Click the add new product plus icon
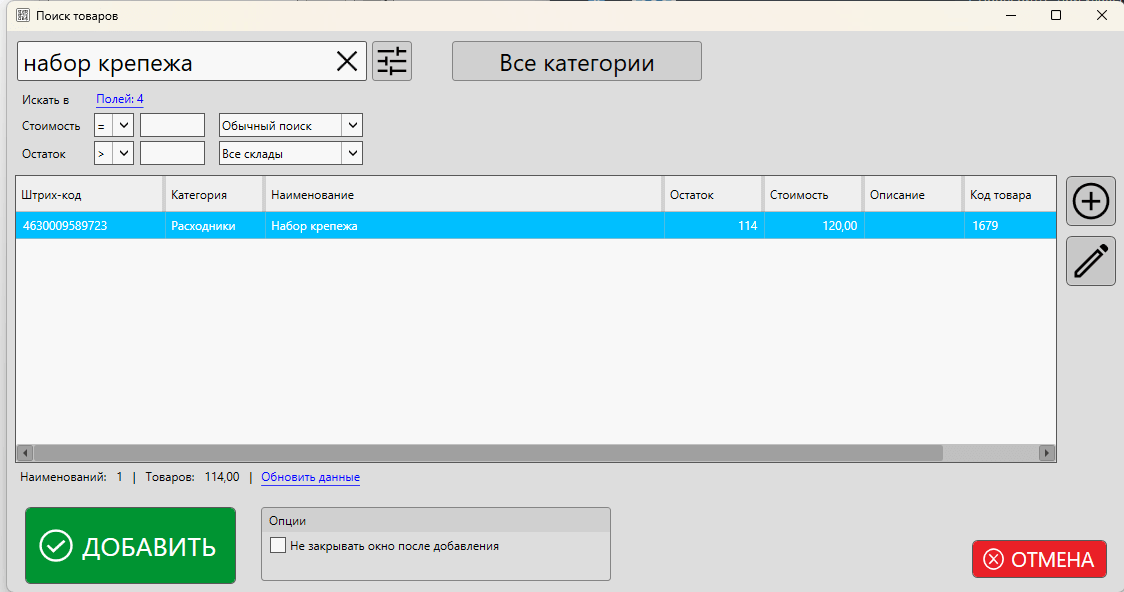The width and height of the screenshot is (1124, 592). pos(1090,201)
